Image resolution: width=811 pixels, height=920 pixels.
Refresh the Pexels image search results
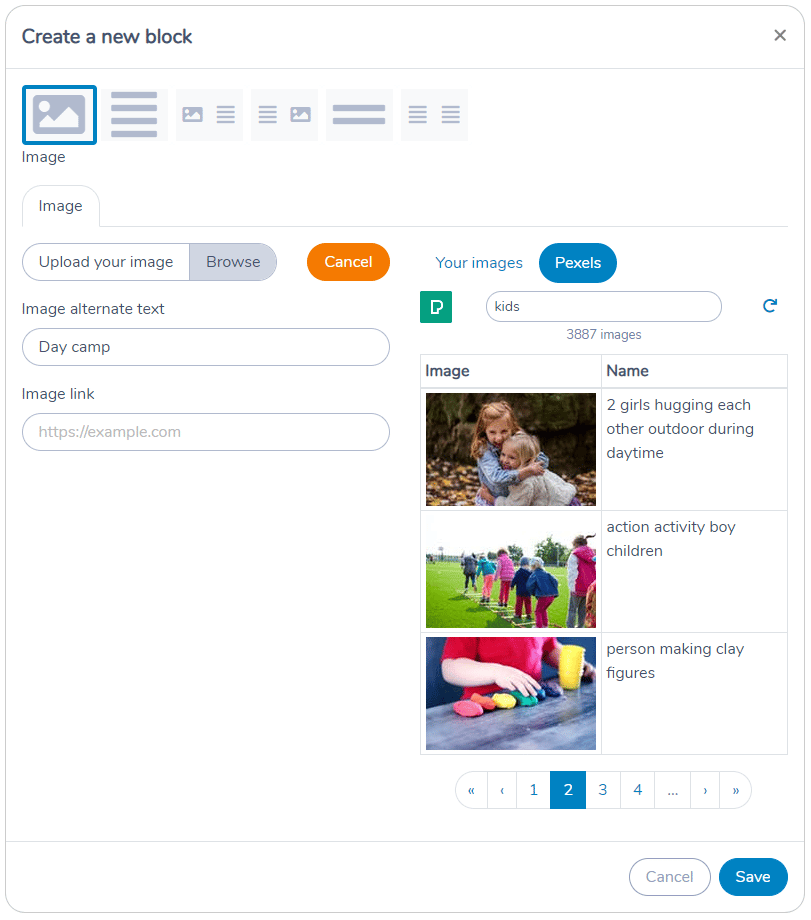769,306
